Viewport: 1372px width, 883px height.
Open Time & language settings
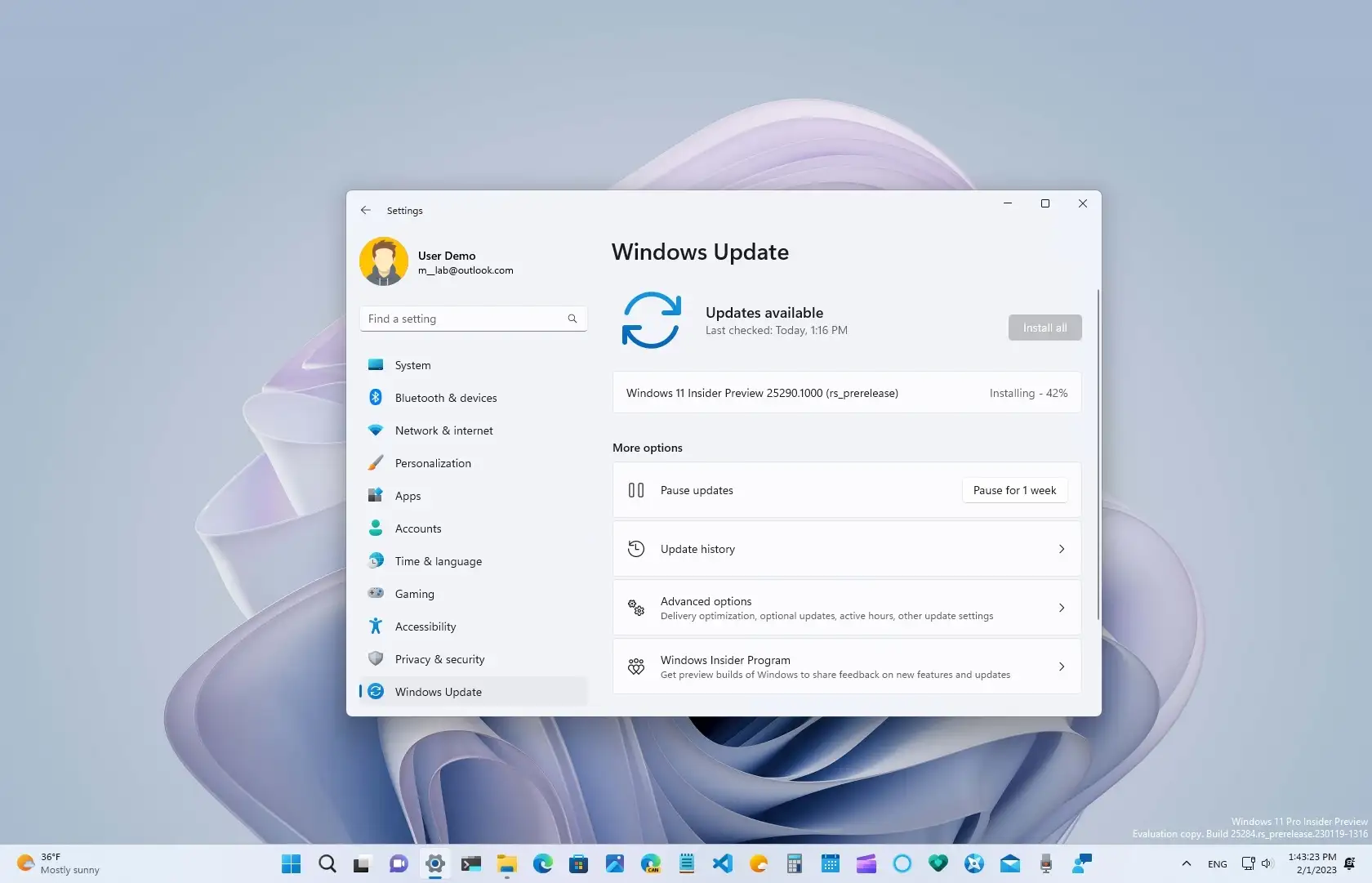[438, 561]
